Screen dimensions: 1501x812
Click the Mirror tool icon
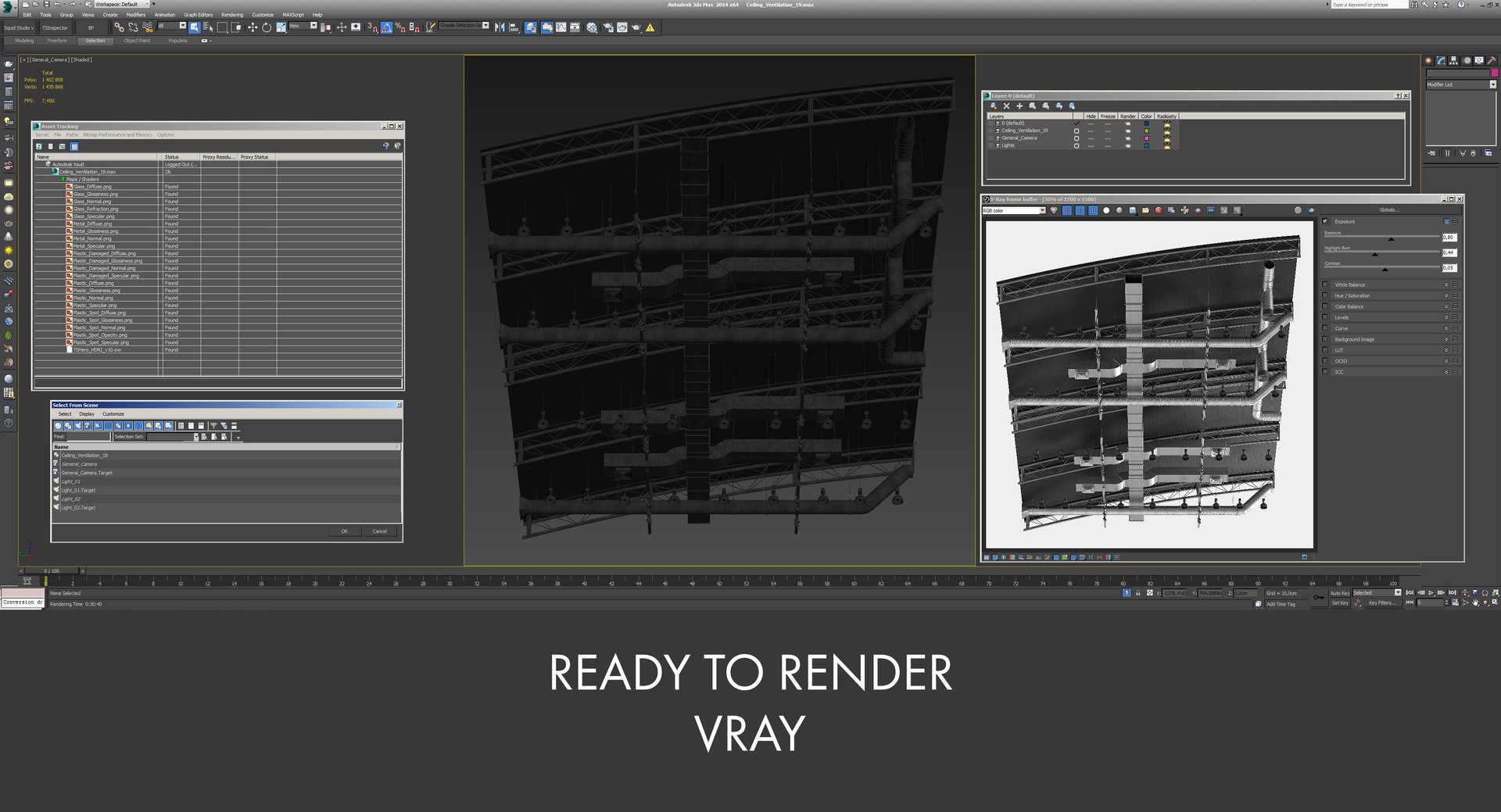500,27
